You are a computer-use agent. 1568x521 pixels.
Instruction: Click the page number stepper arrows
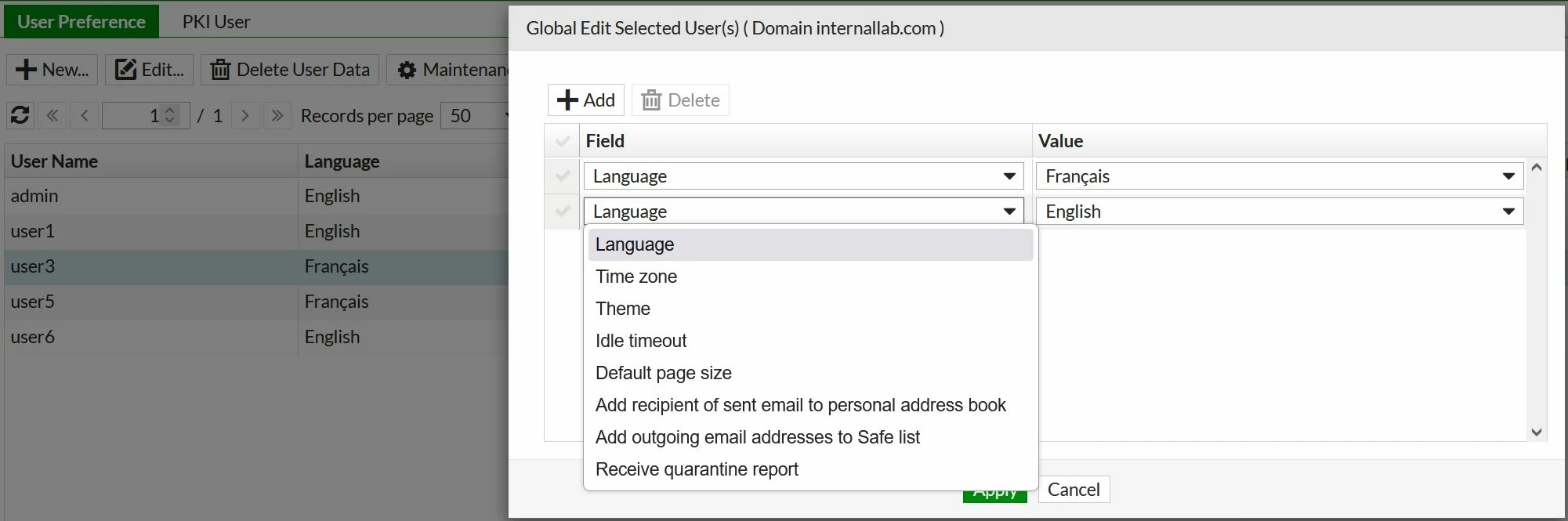(170, 116)
